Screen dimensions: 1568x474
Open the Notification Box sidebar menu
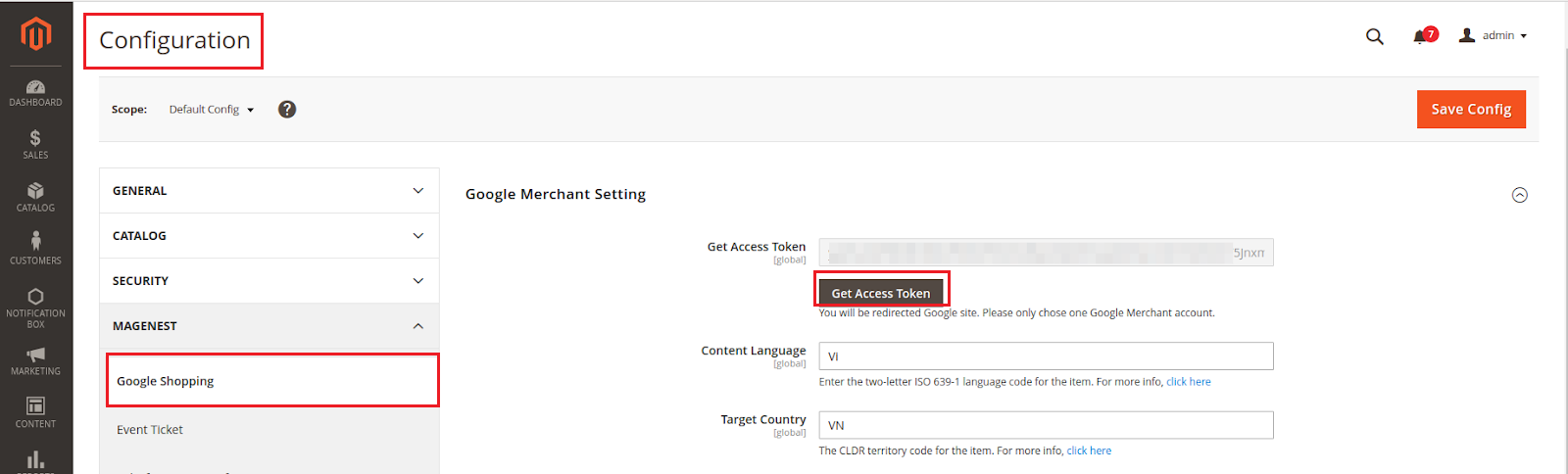point(35,308)
